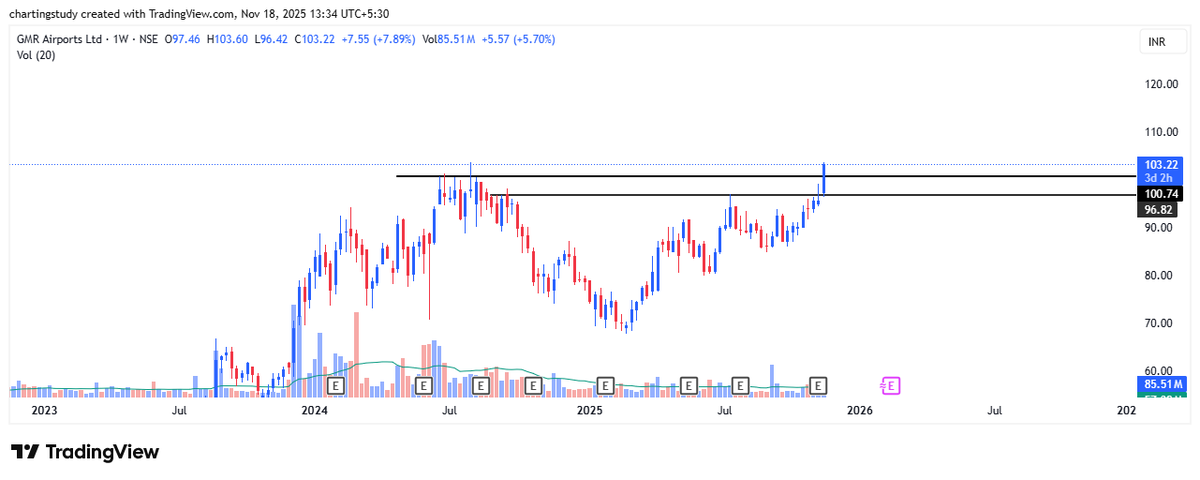
Task: Open the earnings marker under the latest candle
Action: (x=819, y=384)
